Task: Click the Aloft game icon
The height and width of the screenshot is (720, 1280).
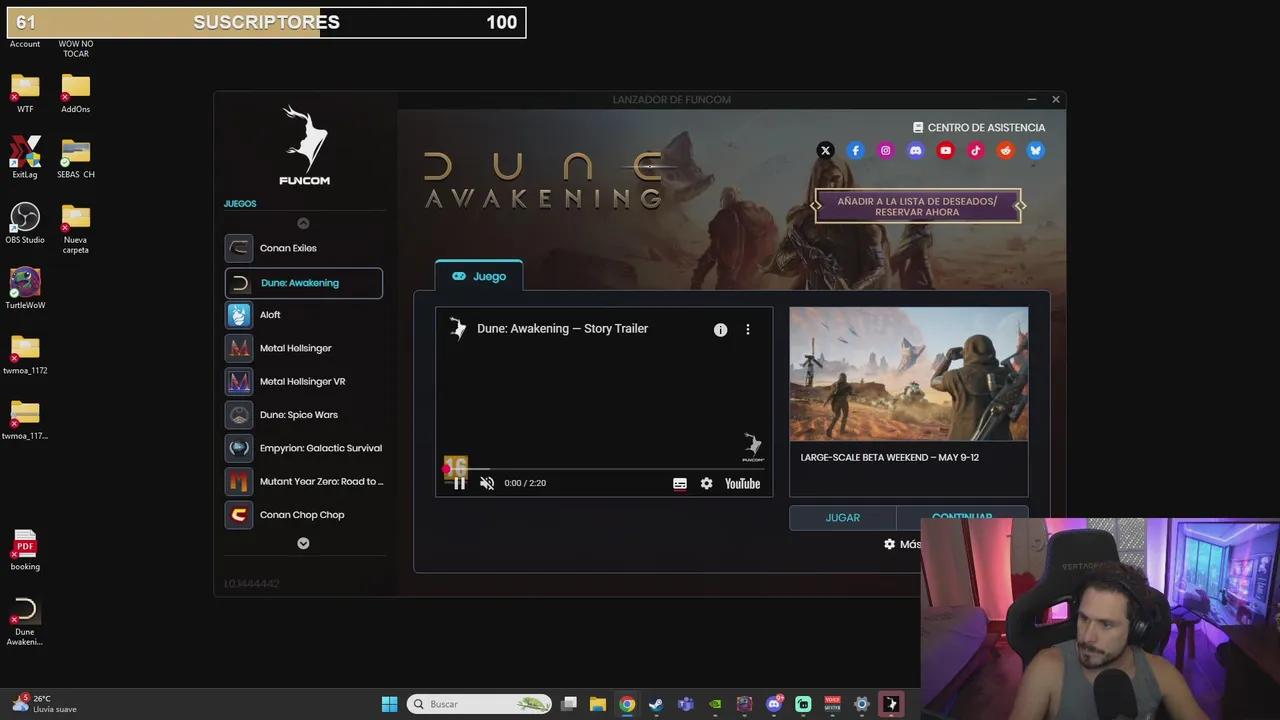Action: point(239,315)
